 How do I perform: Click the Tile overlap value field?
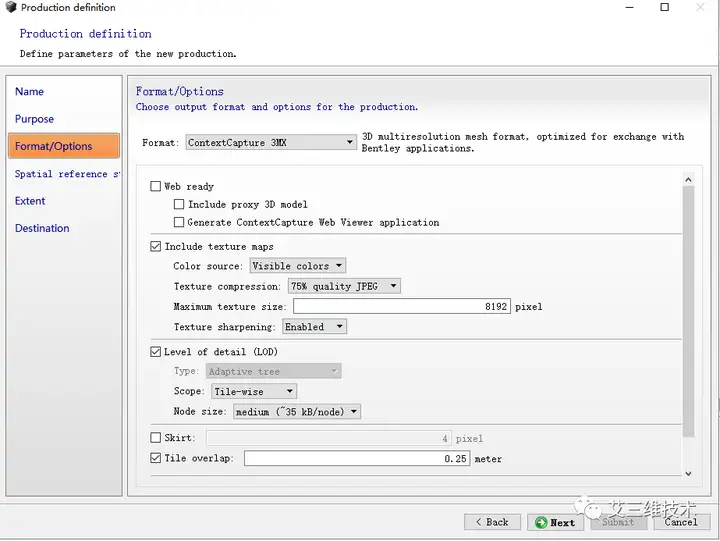point(357,458)
